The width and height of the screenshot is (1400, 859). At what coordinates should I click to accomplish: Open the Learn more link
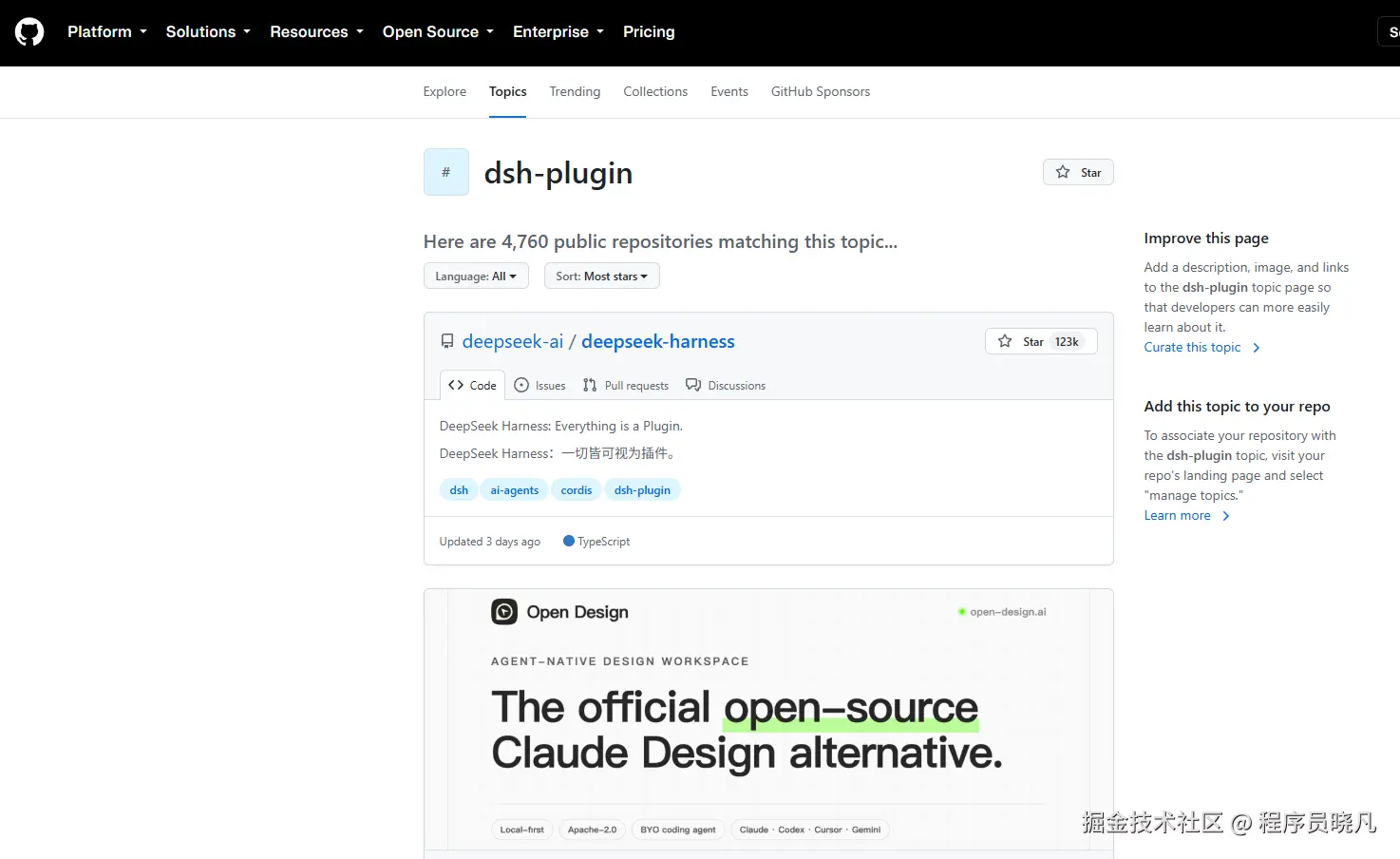[x=1178, y=516]
